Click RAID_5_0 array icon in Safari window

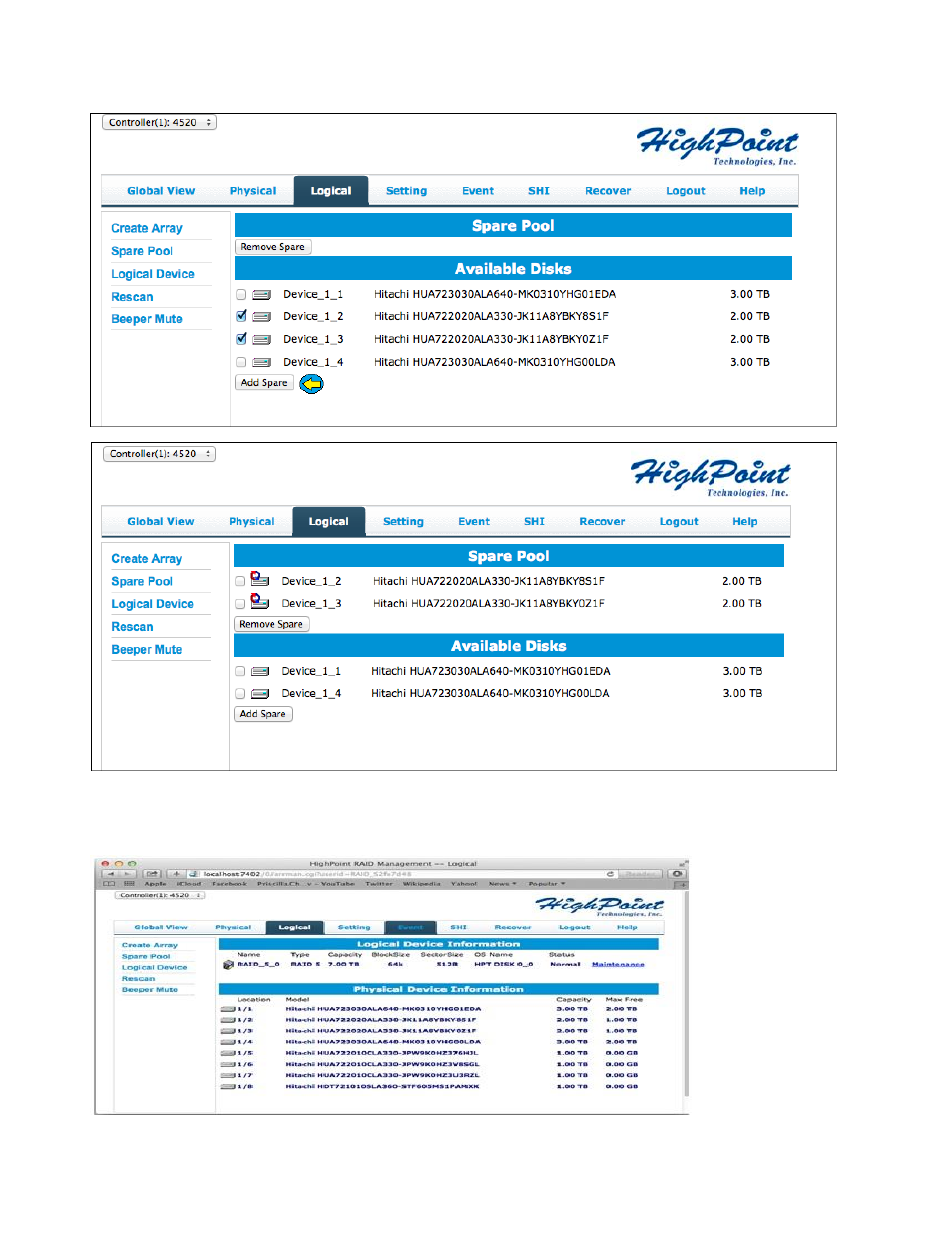click(x=228, y=964)
